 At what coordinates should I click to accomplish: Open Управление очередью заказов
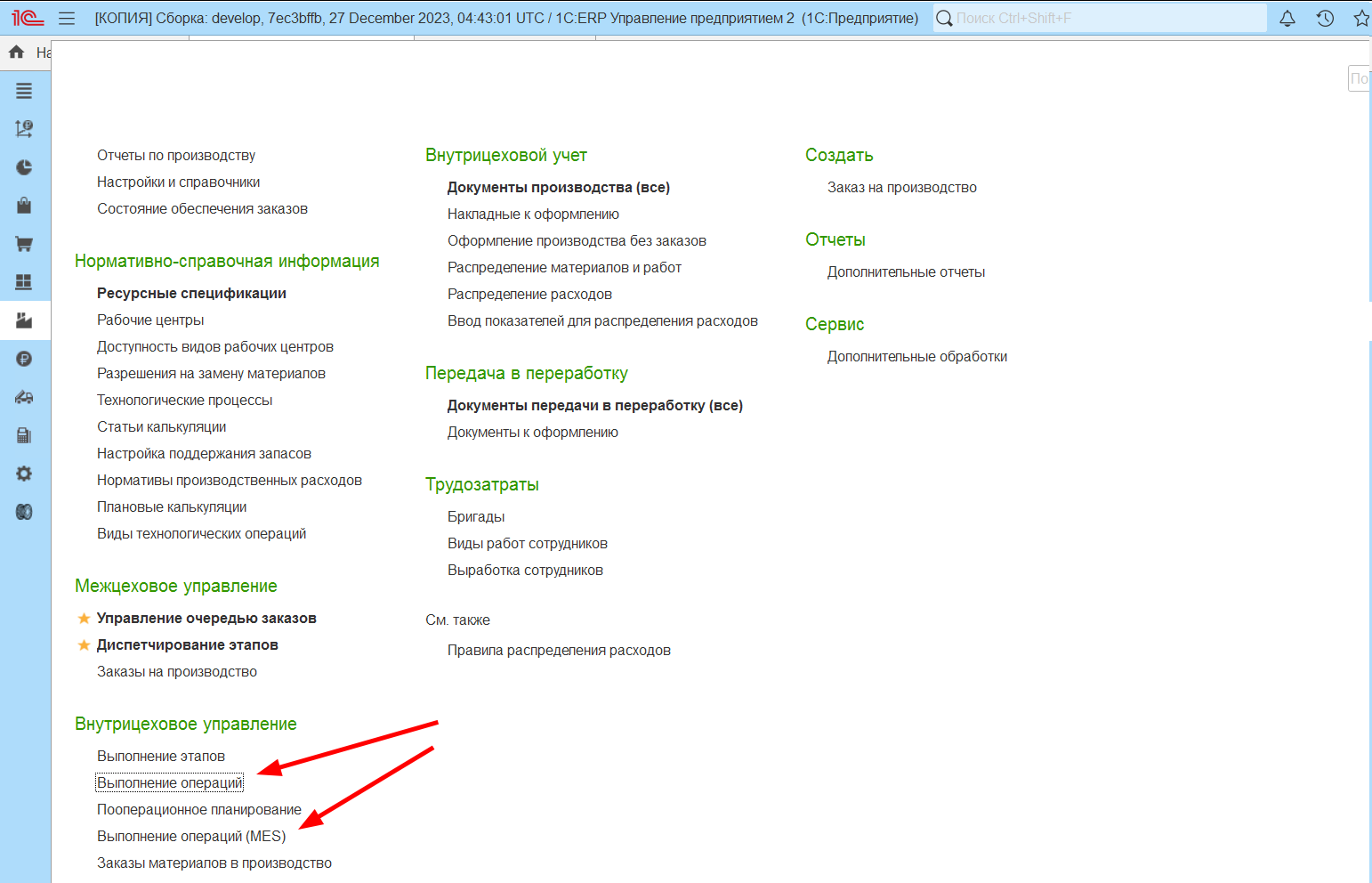(x=206, y=618)
